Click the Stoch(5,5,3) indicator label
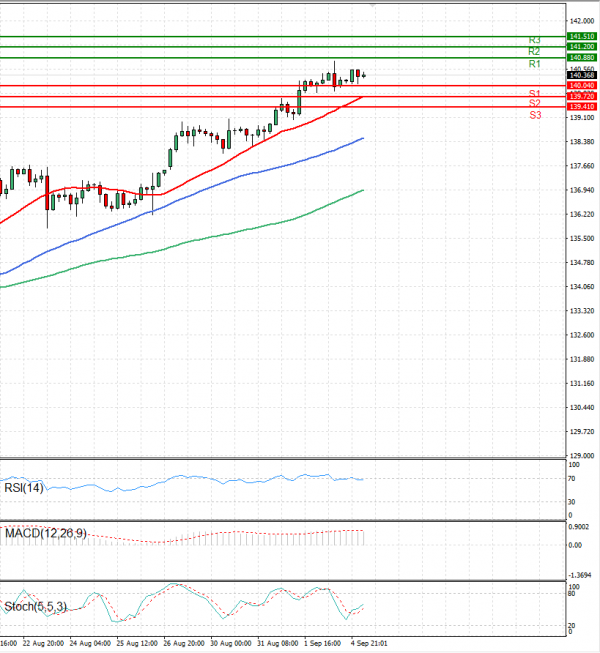This screenshot has width=600, height=653. (36, 606)
